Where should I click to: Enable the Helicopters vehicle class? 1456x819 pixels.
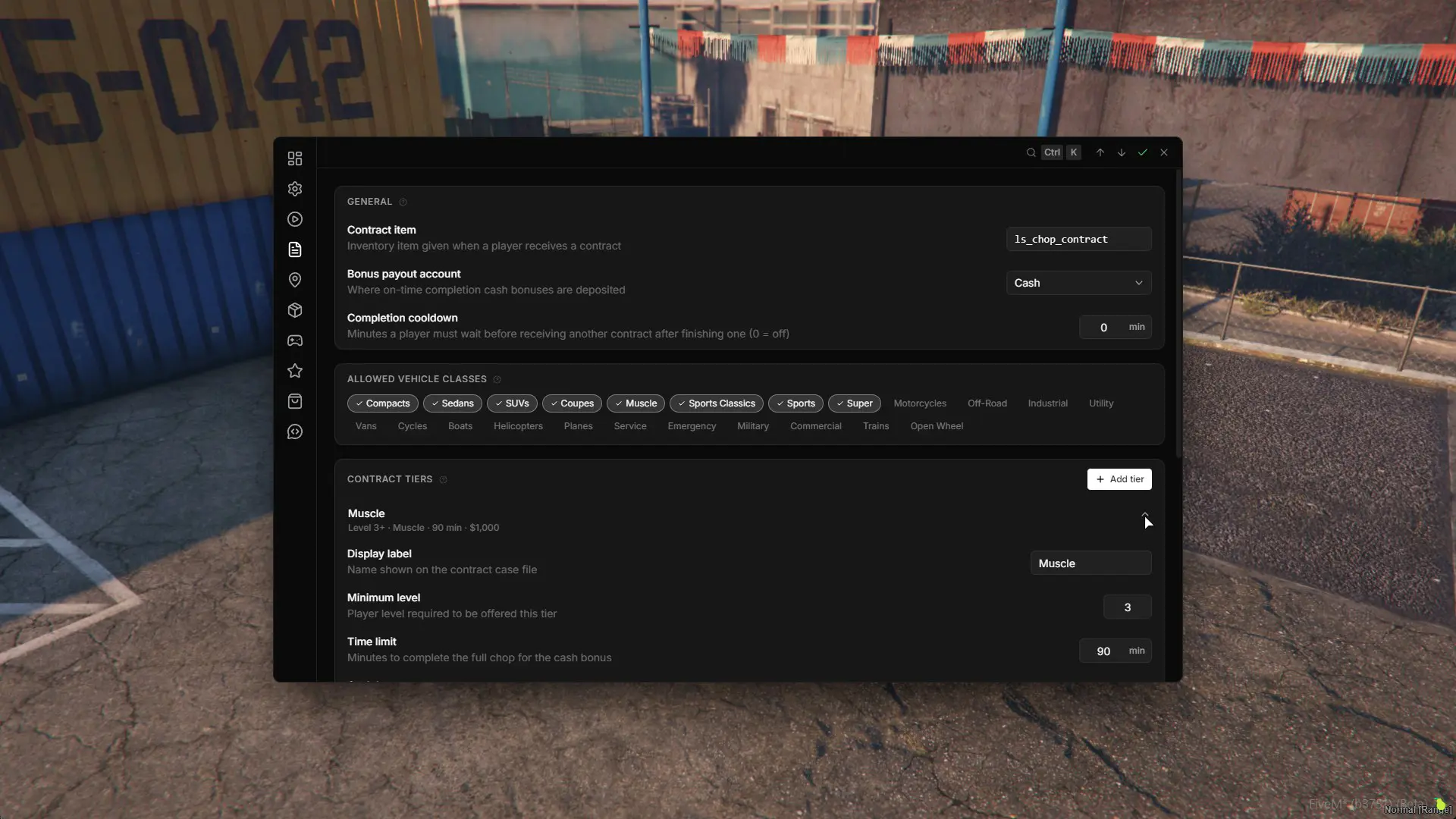[x=518, y=426]
